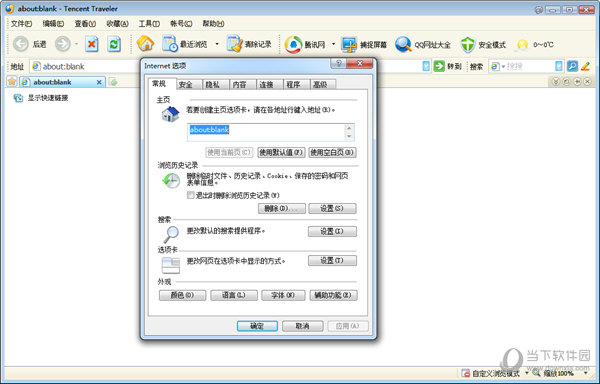Open the Favorites (收藏) menu
This screenshot has width=600, height=384.
[117, 24]
